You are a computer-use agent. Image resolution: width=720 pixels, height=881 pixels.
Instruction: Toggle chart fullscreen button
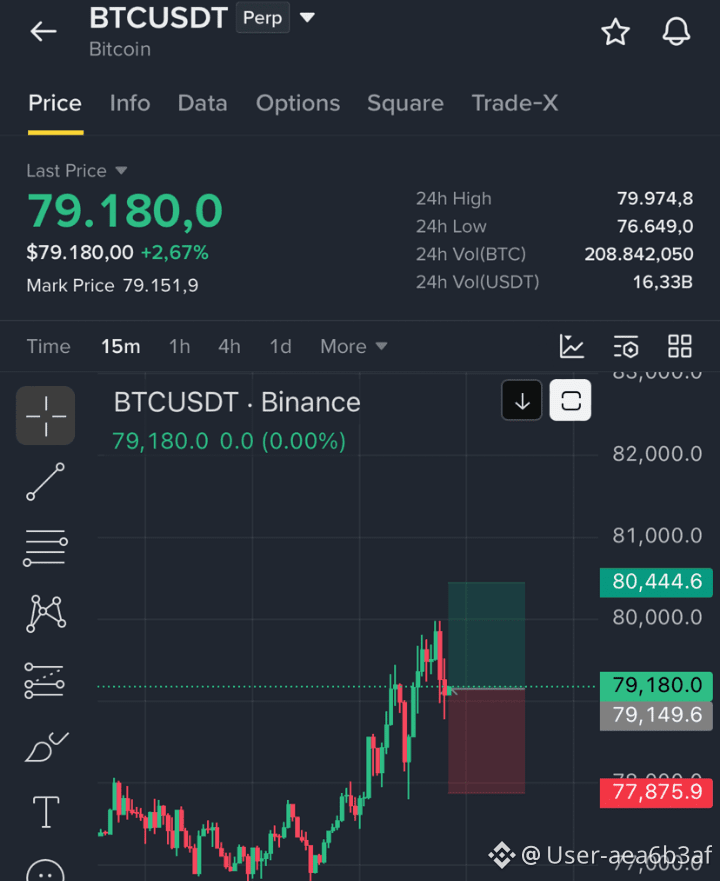click(570, 401)
